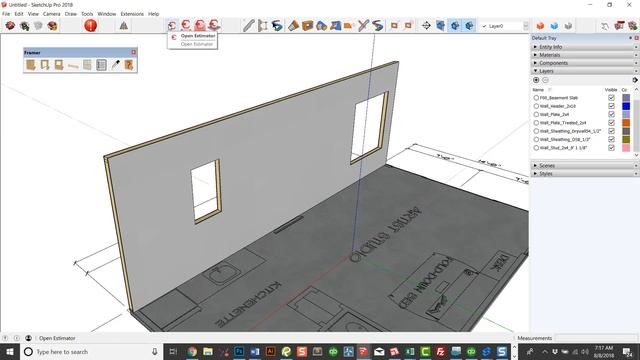Image resolution: width=640 pixels, height=360 pixels.
Task: Expand the Entity Info panel
Action: tap(584, 47)
